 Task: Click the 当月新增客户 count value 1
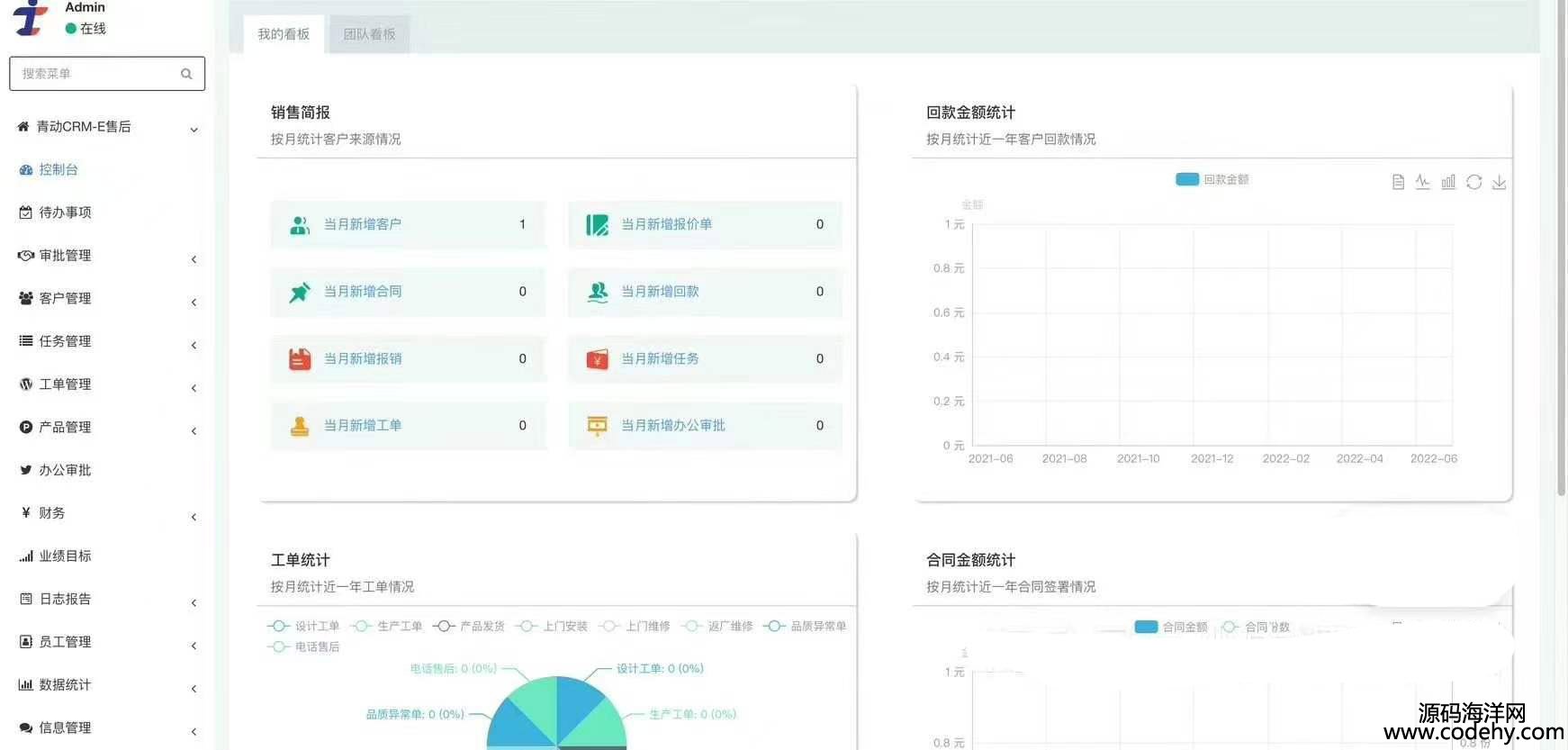pos(522,224)
